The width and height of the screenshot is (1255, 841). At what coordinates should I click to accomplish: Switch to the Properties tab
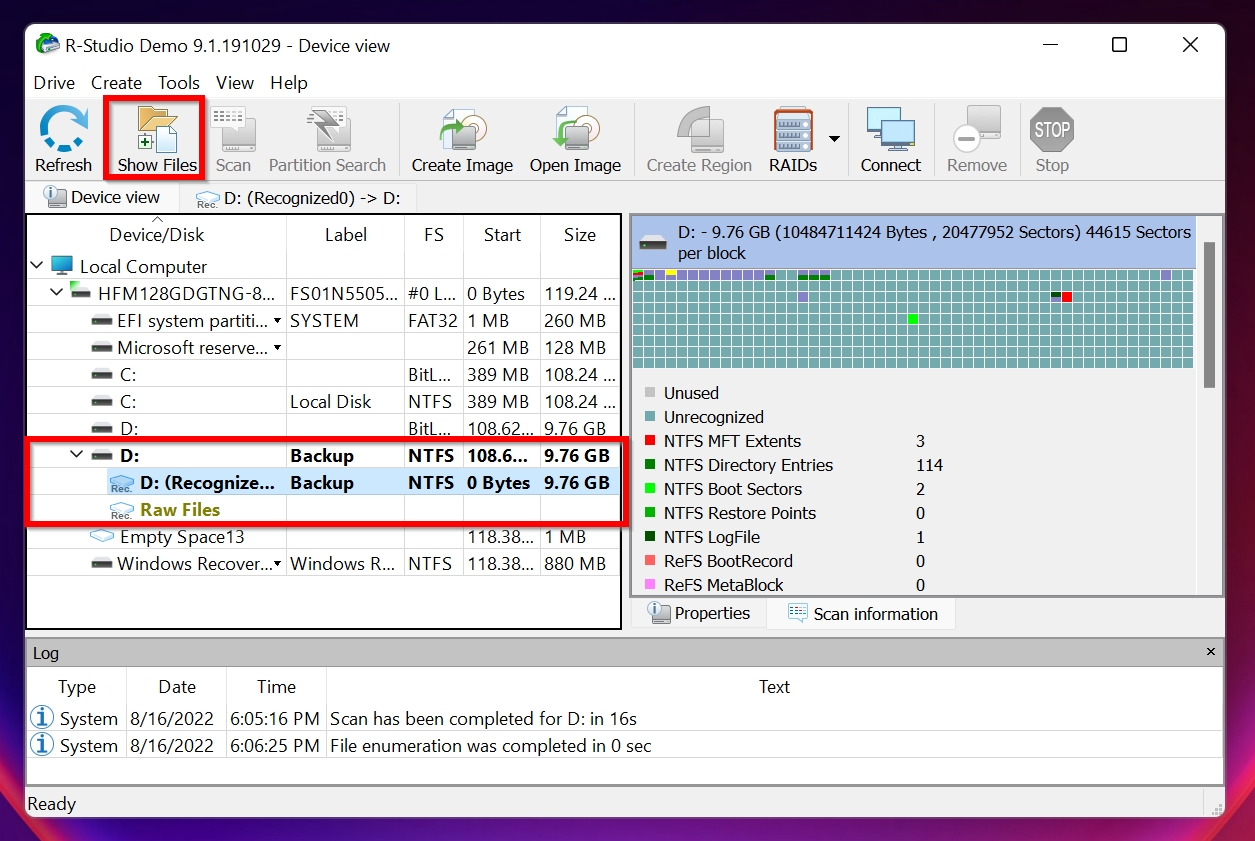699,613
